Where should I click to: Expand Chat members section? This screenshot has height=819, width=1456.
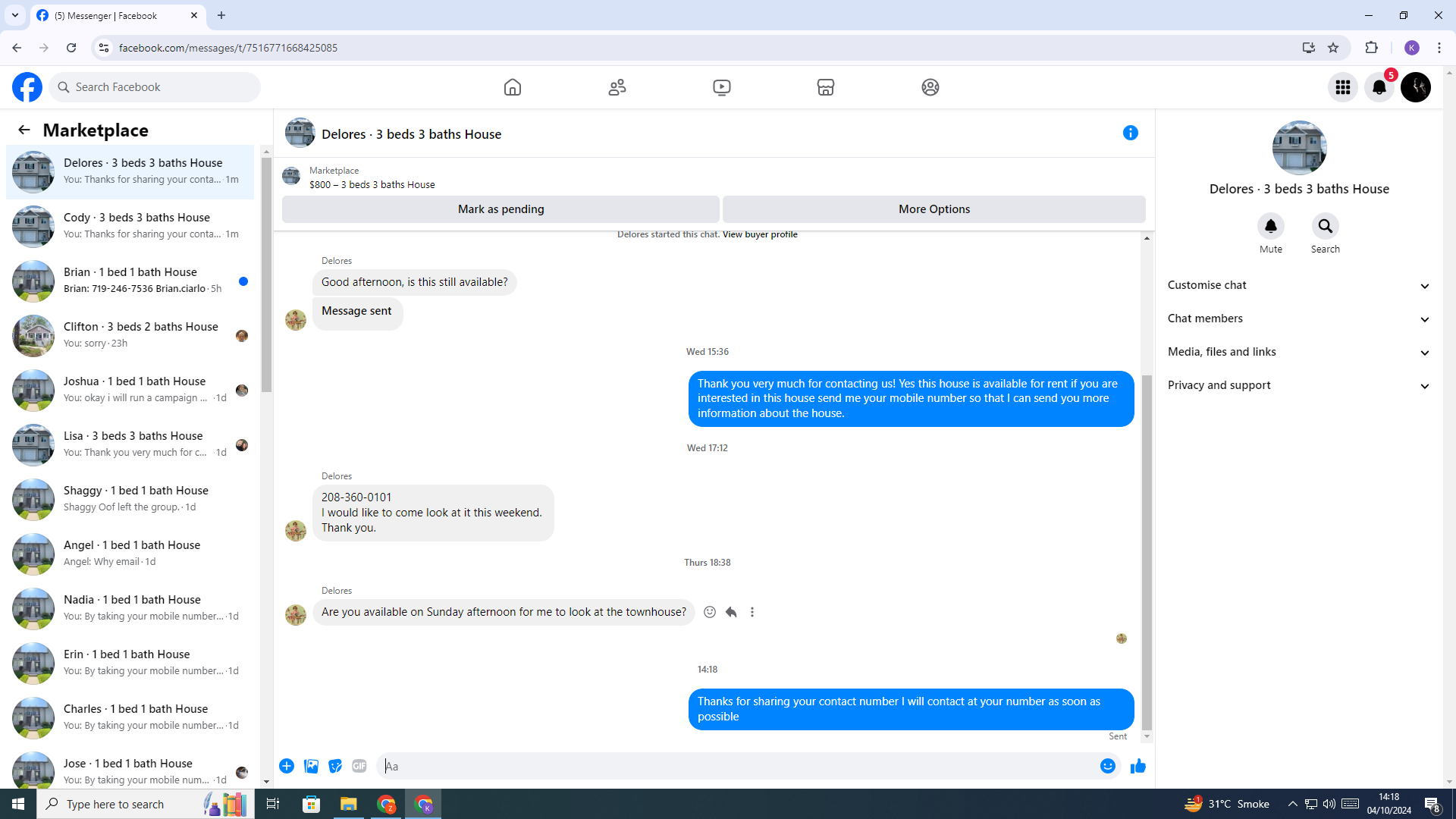pyautogui.click(x=1299, y=318)
